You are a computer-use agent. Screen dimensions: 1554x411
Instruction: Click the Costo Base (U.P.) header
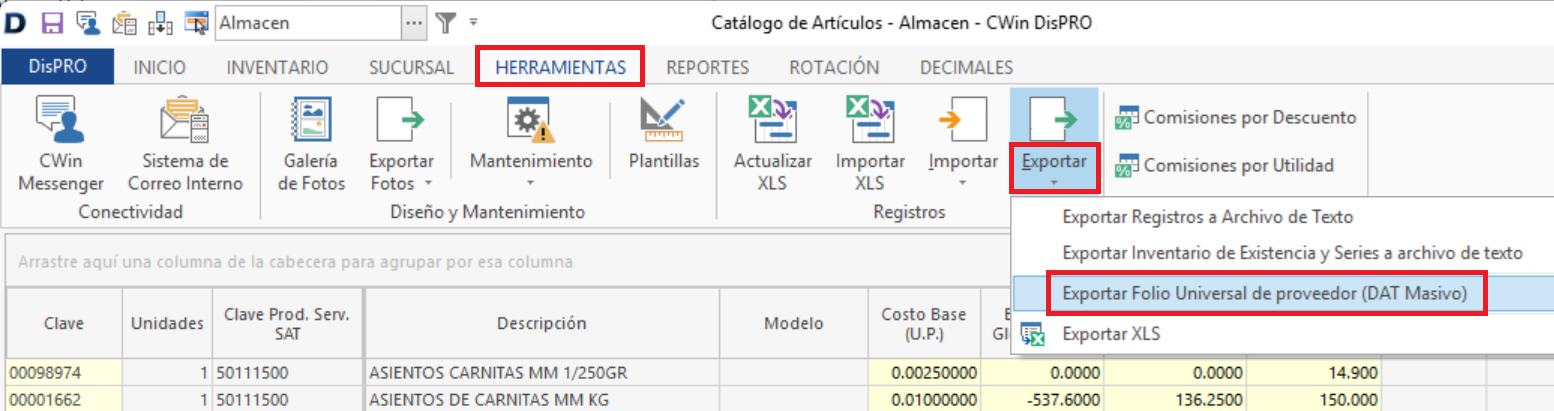click(923, 323)
